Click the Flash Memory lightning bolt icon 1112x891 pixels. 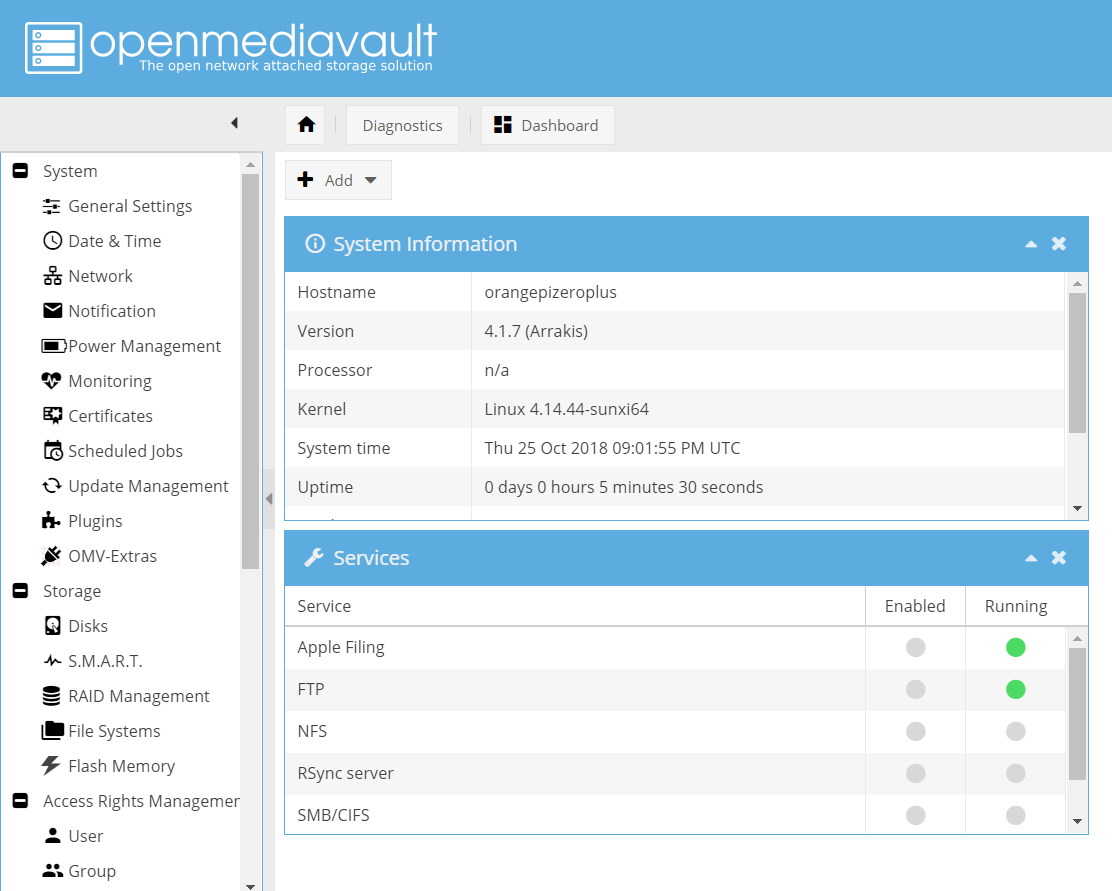tap(51, 765)
